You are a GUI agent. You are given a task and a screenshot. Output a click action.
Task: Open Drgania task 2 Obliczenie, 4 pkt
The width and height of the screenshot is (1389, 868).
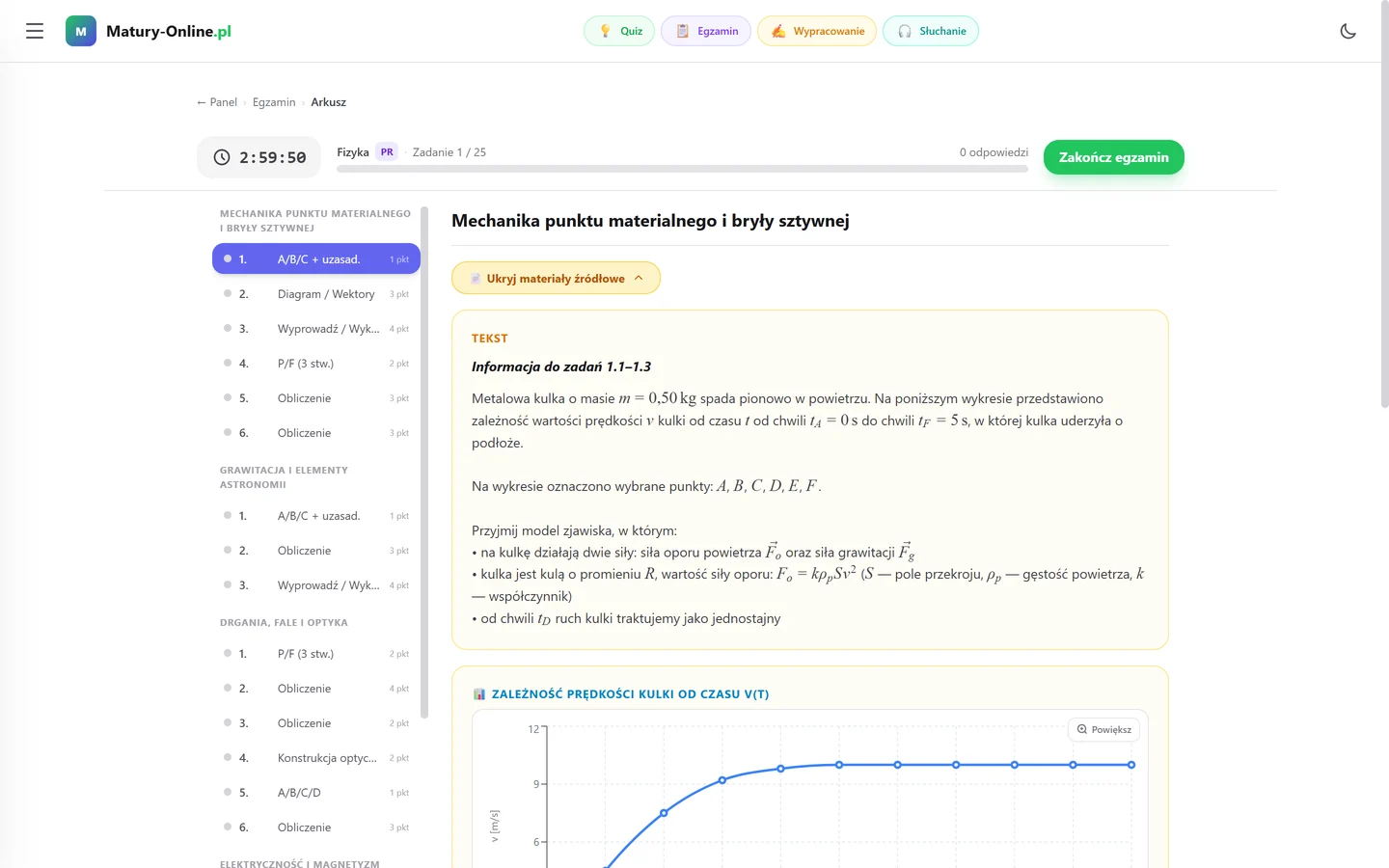point(316,689)
